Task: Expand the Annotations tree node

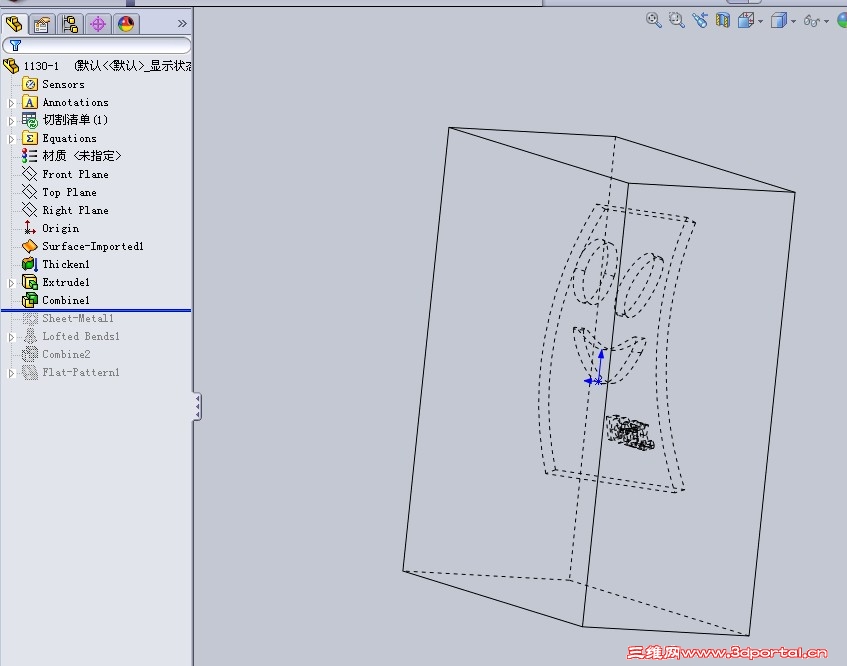Action: coord(11,103)
